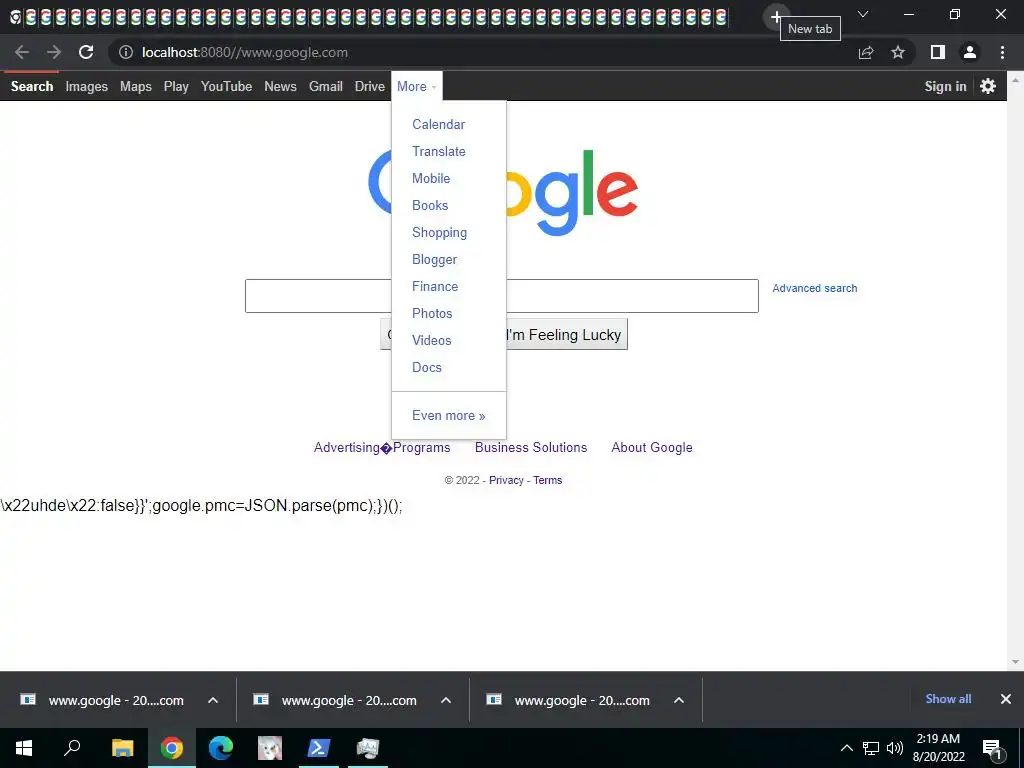Open the Chrome profile avatar icon
This screenshot has height=768, width=1024.
pyautogui.click(x=970, y=52)
